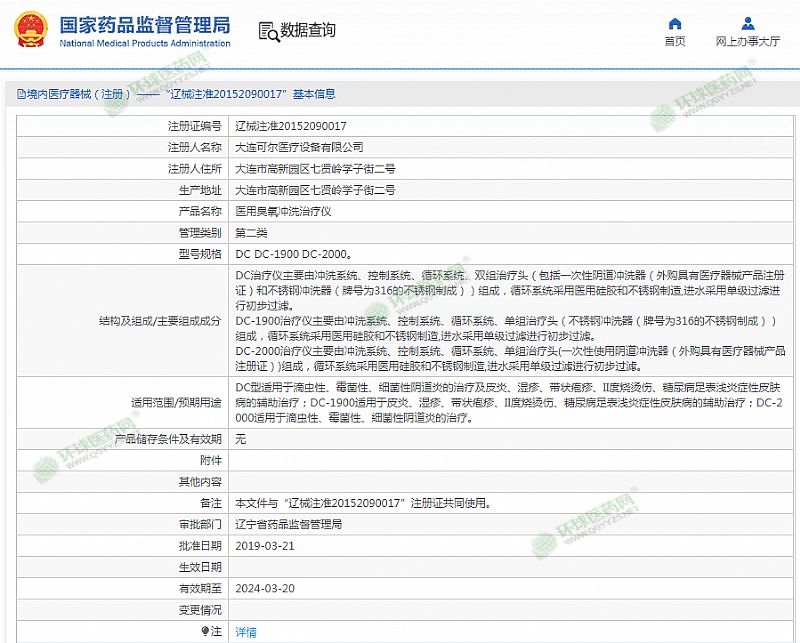Click the 网上办事大厅 person icon
Image resolution: width=800 pixels, height=643 pixels.
[748, 23]
